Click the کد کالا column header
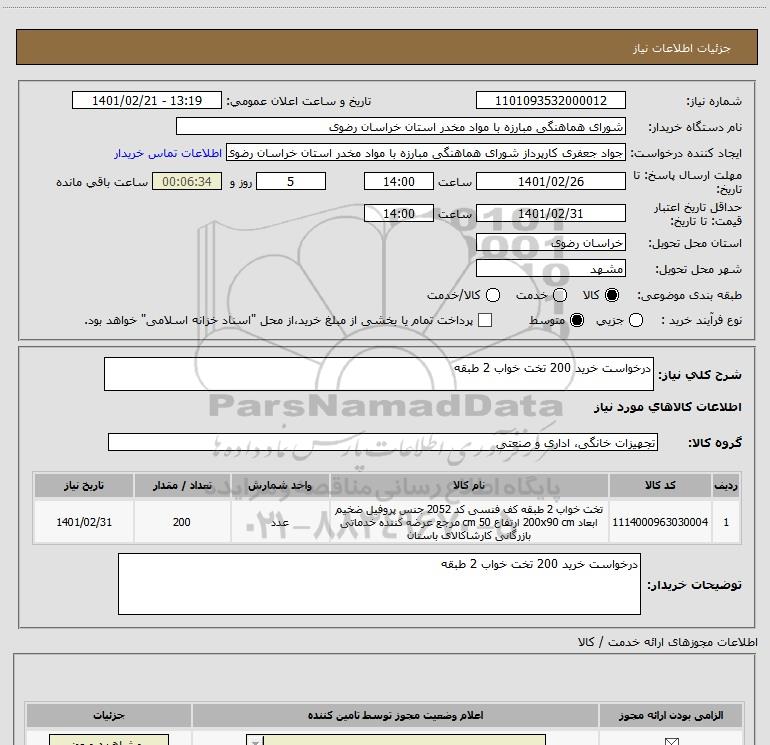Screen dimensions: 770x745 tap(660, 485)
